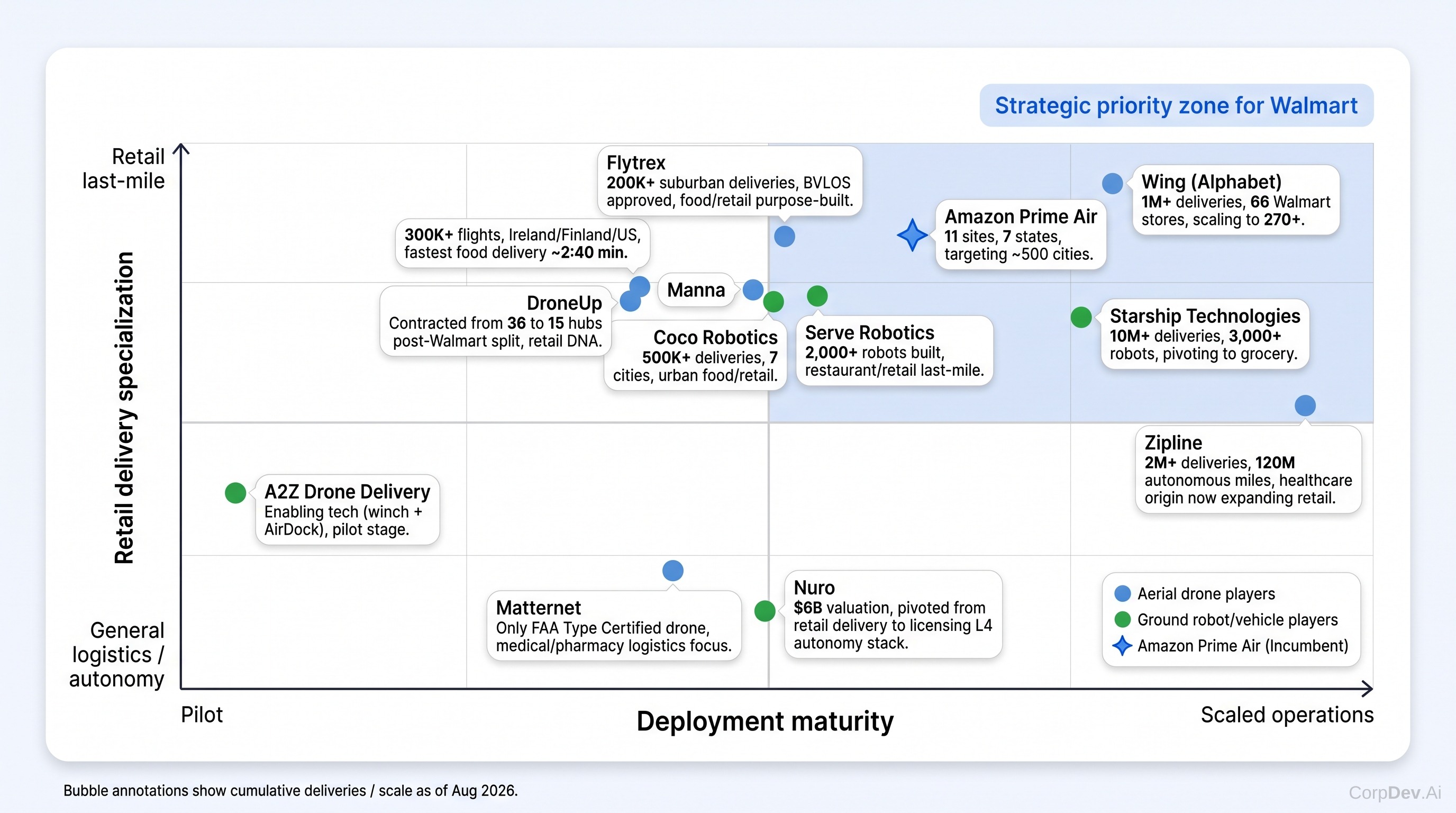Open the Wing (Alphabet) annotation card
Viewport: 1456px width, 813px height.
click(1235, 200)
